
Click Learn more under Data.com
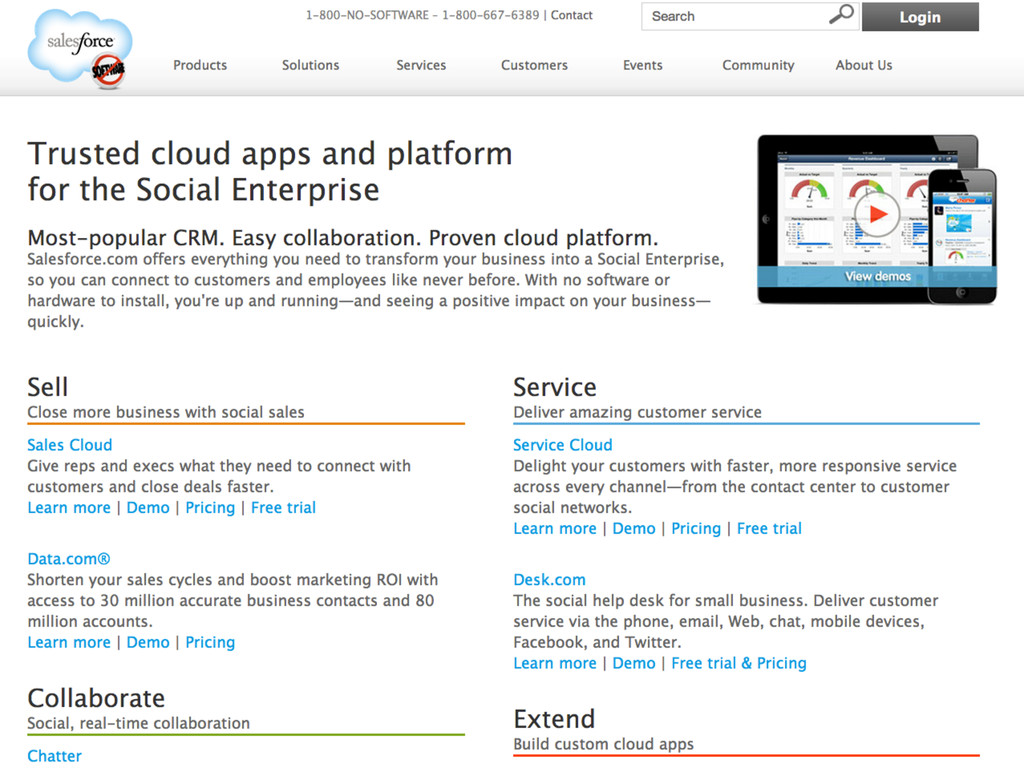(x=69, y=642)
